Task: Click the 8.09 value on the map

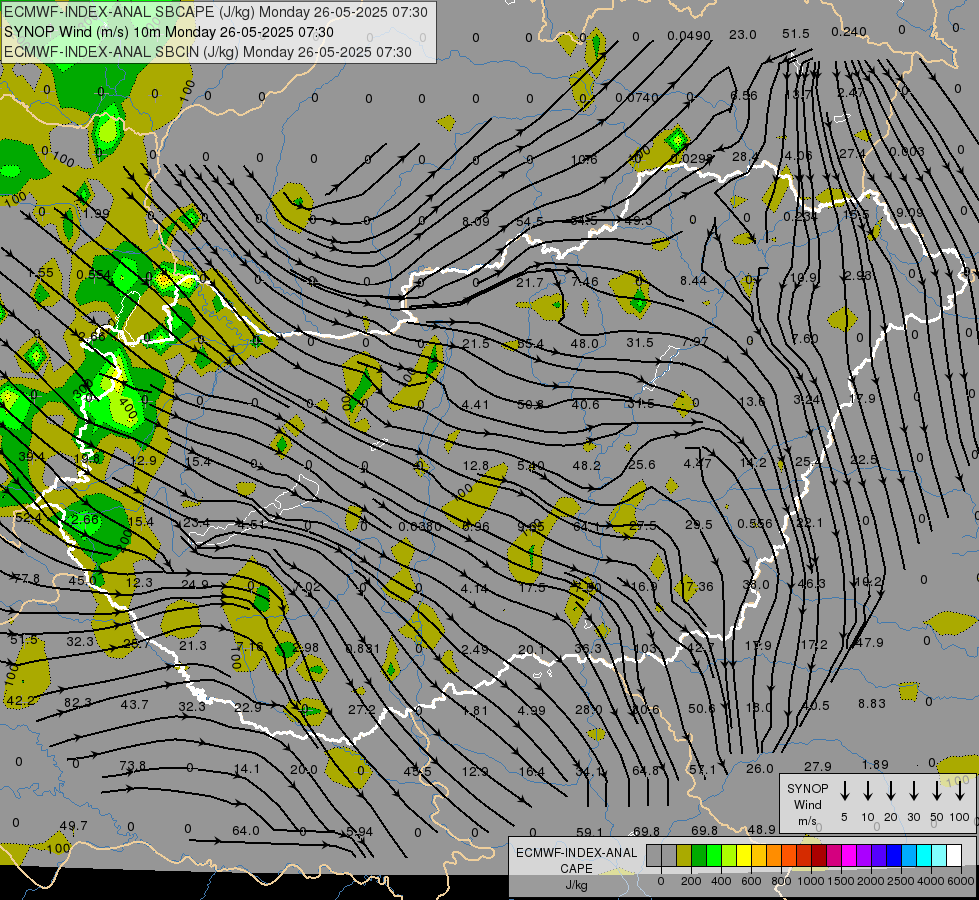Action: point(476,222)
